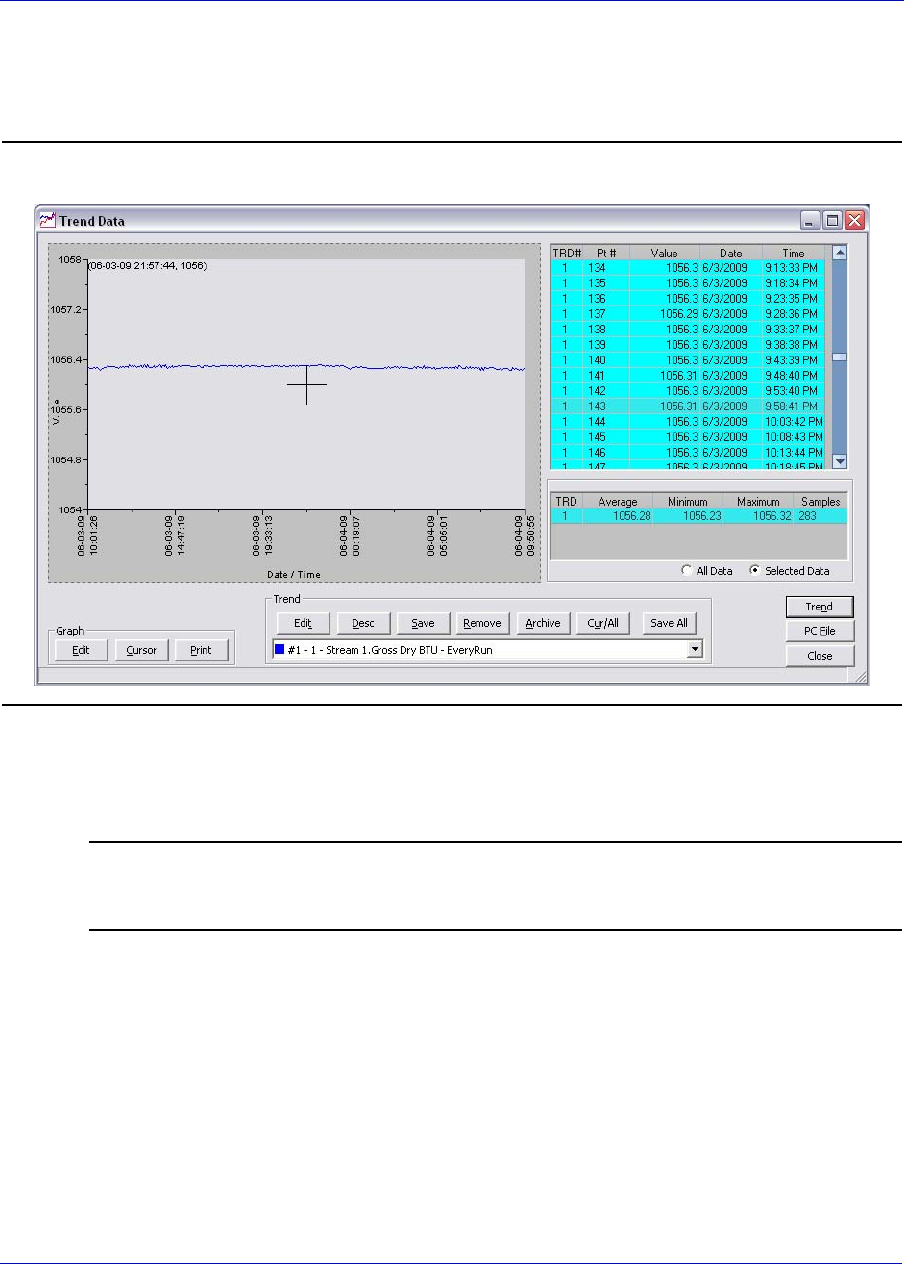Viewport: 904px width, 1264px height.
Task: Click the data table scroll down arrow
Action: tap(840, 461)
